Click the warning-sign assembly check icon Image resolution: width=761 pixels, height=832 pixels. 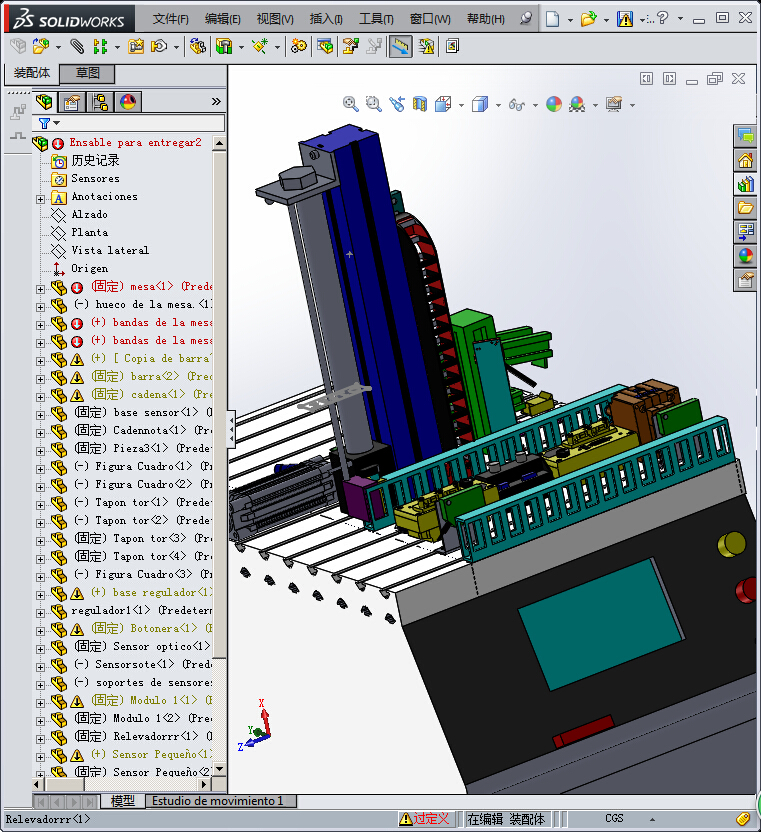426,47
